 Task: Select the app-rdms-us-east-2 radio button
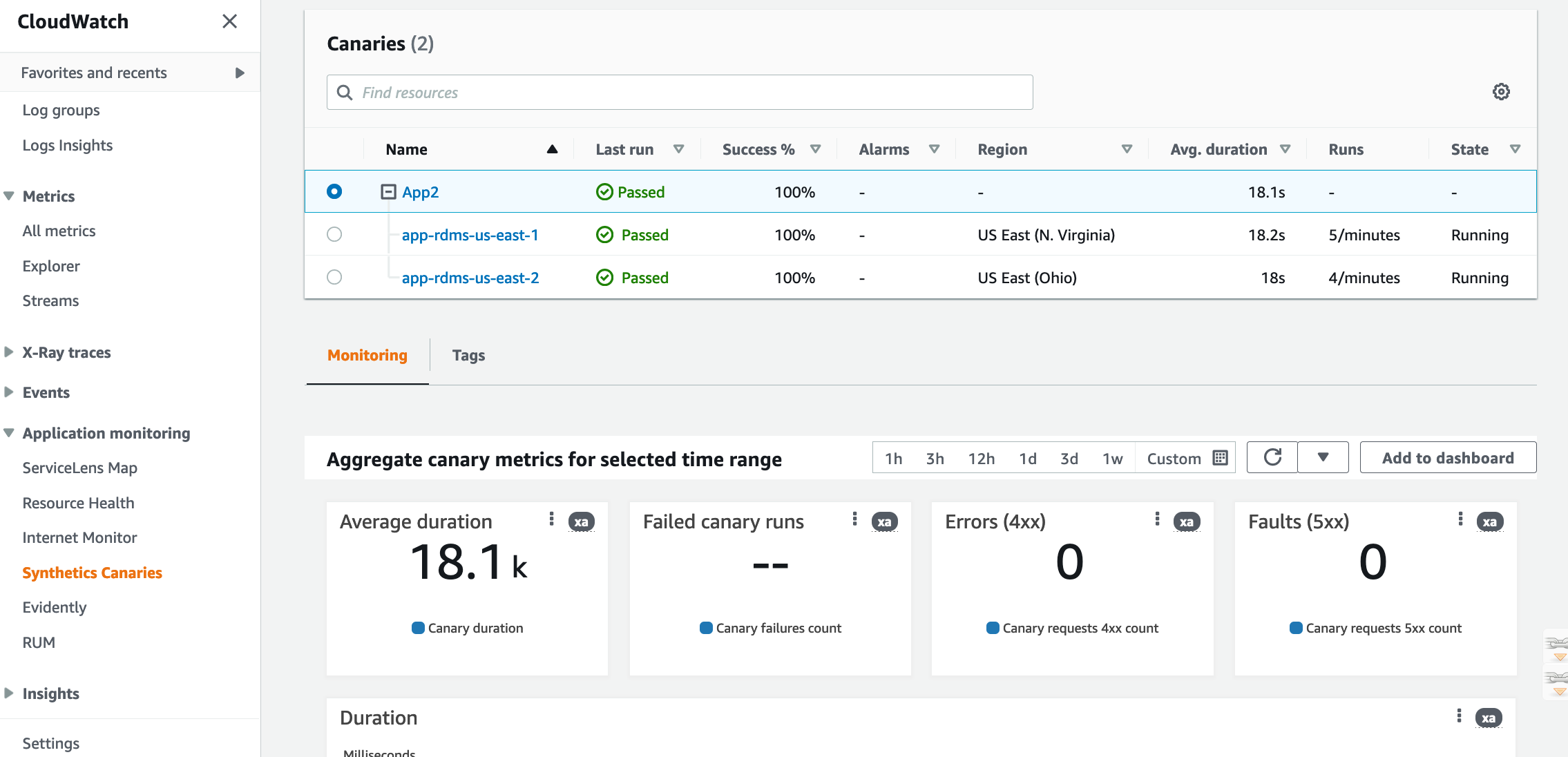click(334, 277)
